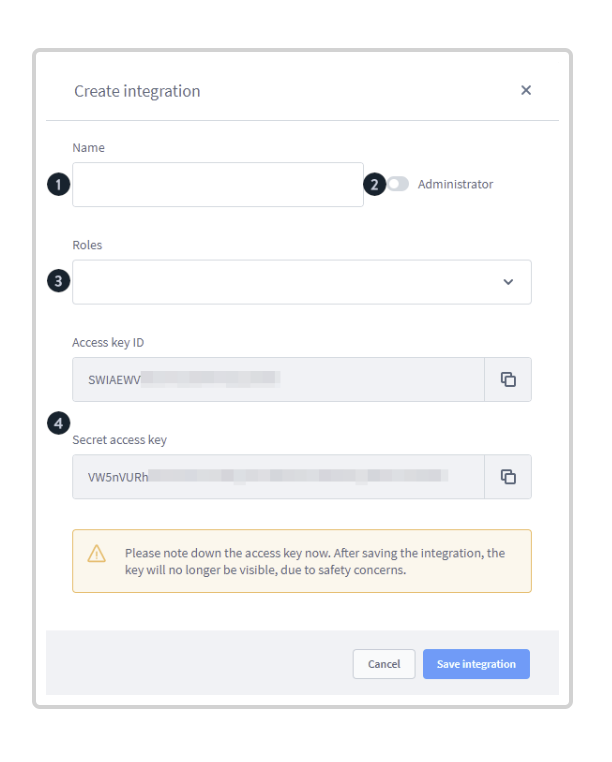Viewport: 612px width, 762px height.
Task: Close the Create integration dialog
Action: (x=525, y=90)
